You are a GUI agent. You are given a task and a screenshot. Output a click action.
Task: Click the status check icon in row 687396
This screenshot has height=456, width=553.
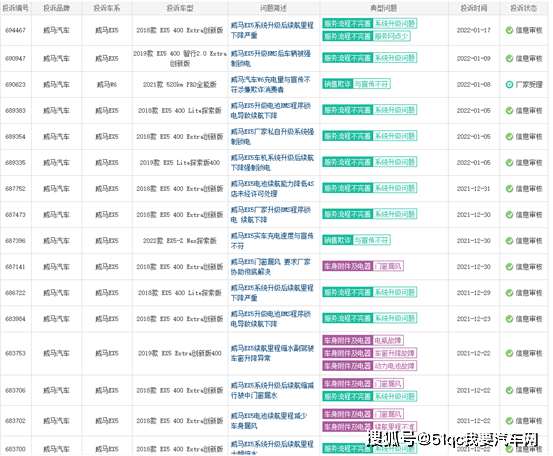pyautogui.click(x=509, y=241)
